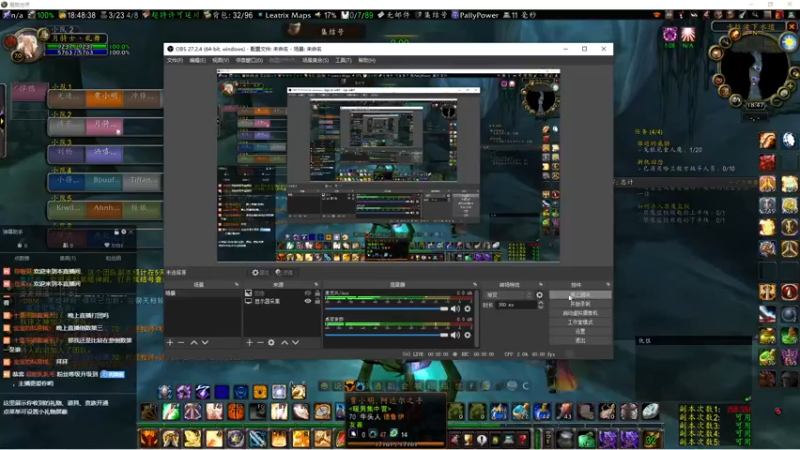Screen dimensions: 800x450
Task: Select Tiffan raid frame in group 4
Action: (142, 181)
